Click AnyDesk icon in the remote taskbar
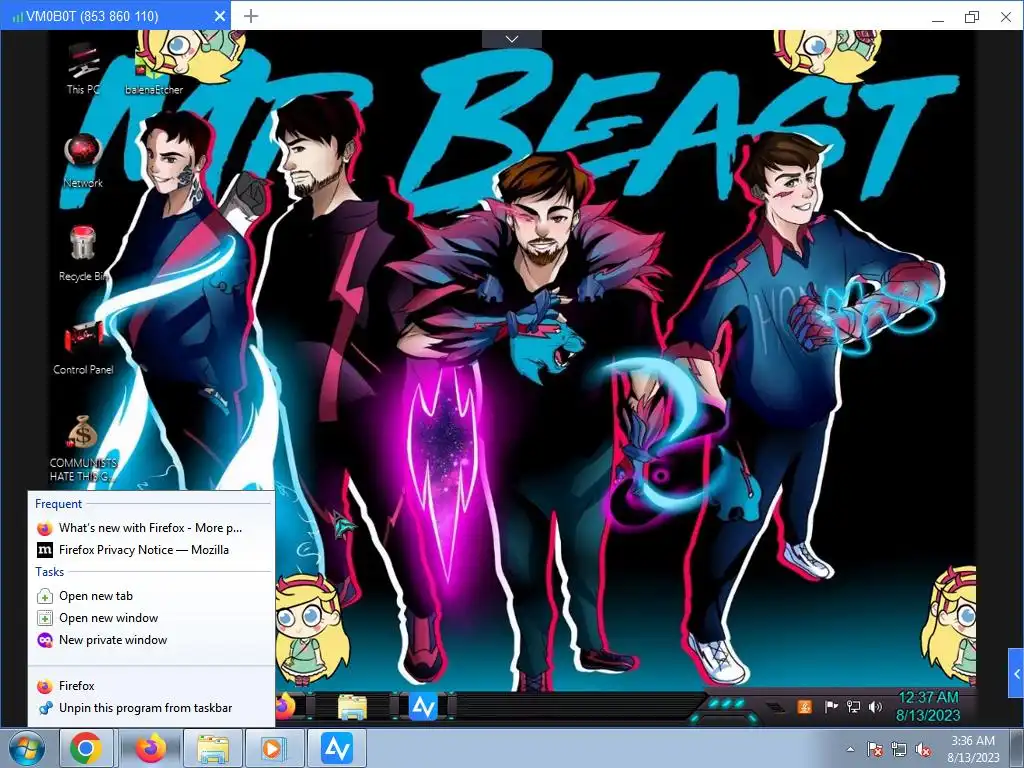This screenshot has width=1024, height=768. pyautogui.click(x=423, y=707)
